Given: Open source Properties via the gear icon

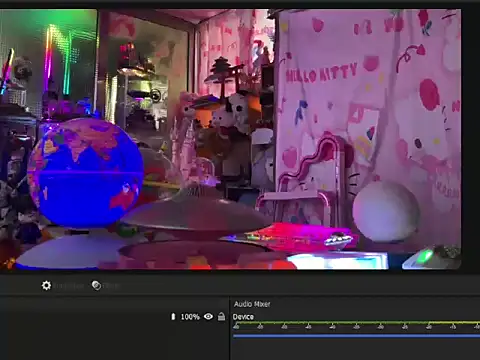Looking at the screenshot, I should (46, 285).
